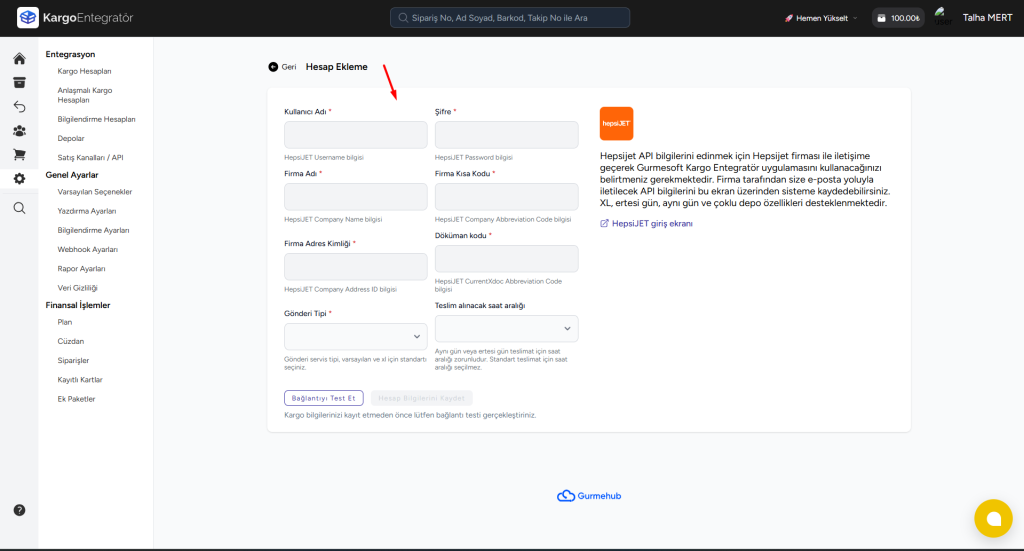
Task: Click the 100.00₺ wallet balance
Action: click(898, 18)
